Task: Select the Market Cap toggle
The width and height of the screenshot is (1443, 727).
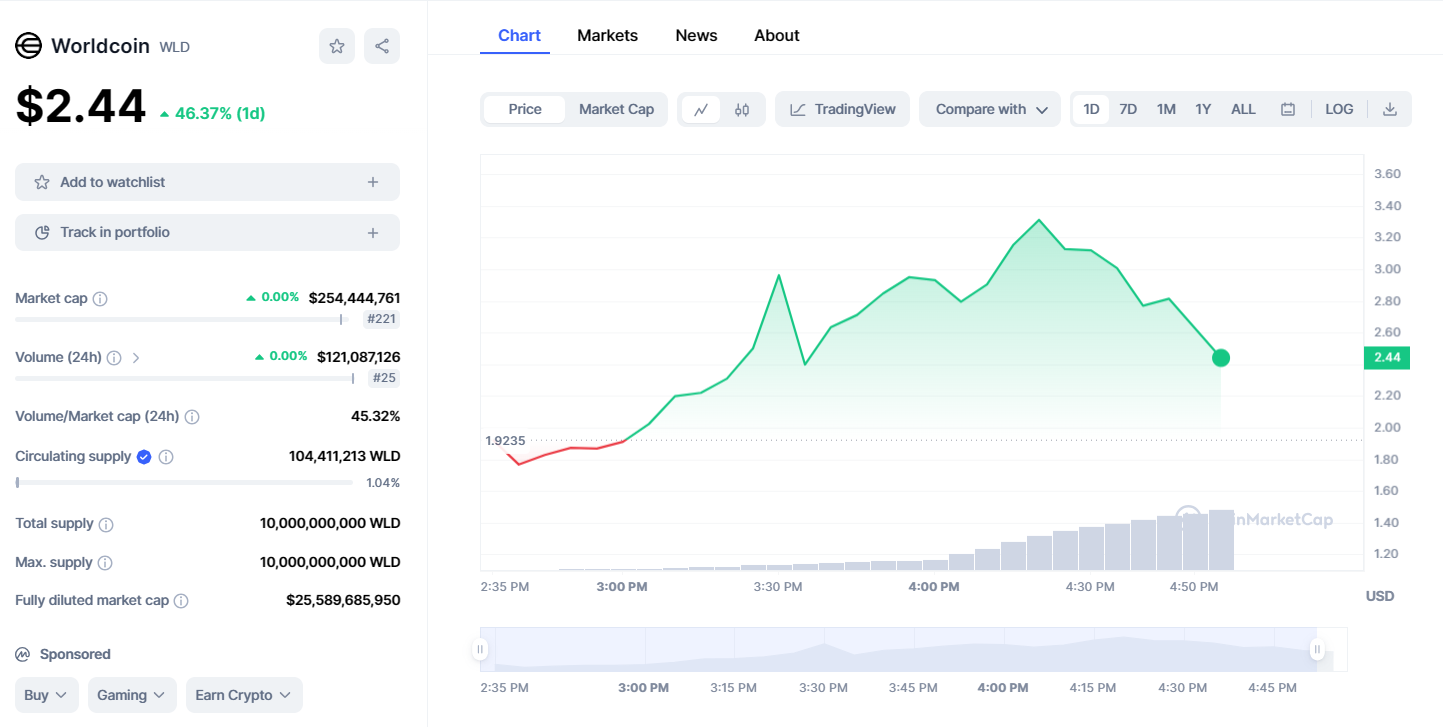Action: (616, 109)
